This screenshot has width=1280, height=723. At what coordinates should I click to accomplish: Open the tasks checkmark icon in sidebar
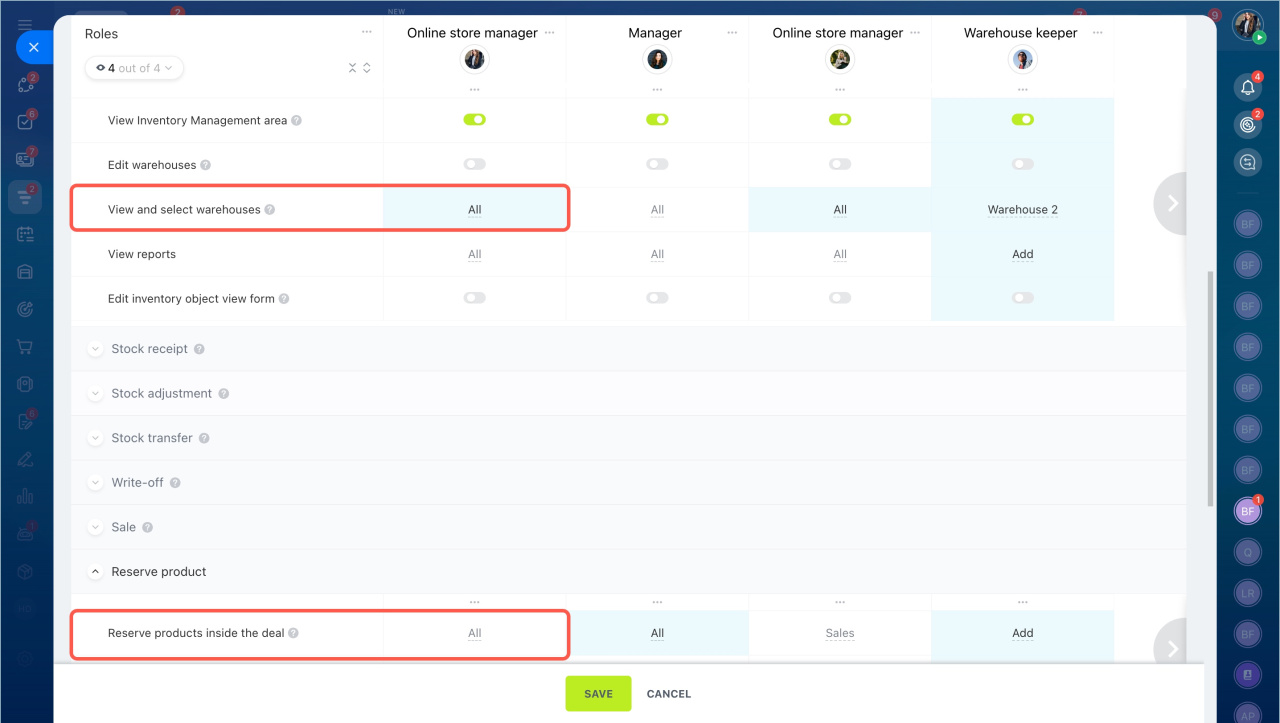click(x=26, y=122)
